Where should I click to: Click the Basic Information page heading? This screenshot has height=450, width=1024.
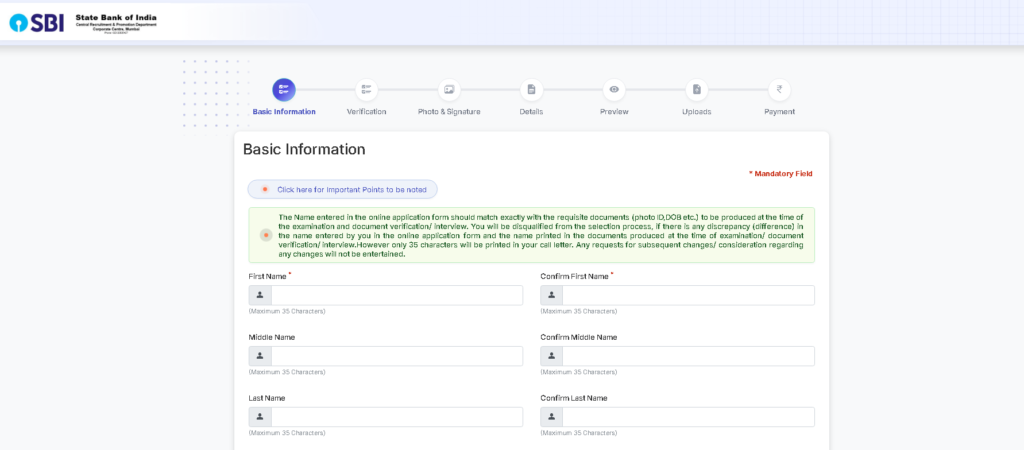click(x=304, y=150)
